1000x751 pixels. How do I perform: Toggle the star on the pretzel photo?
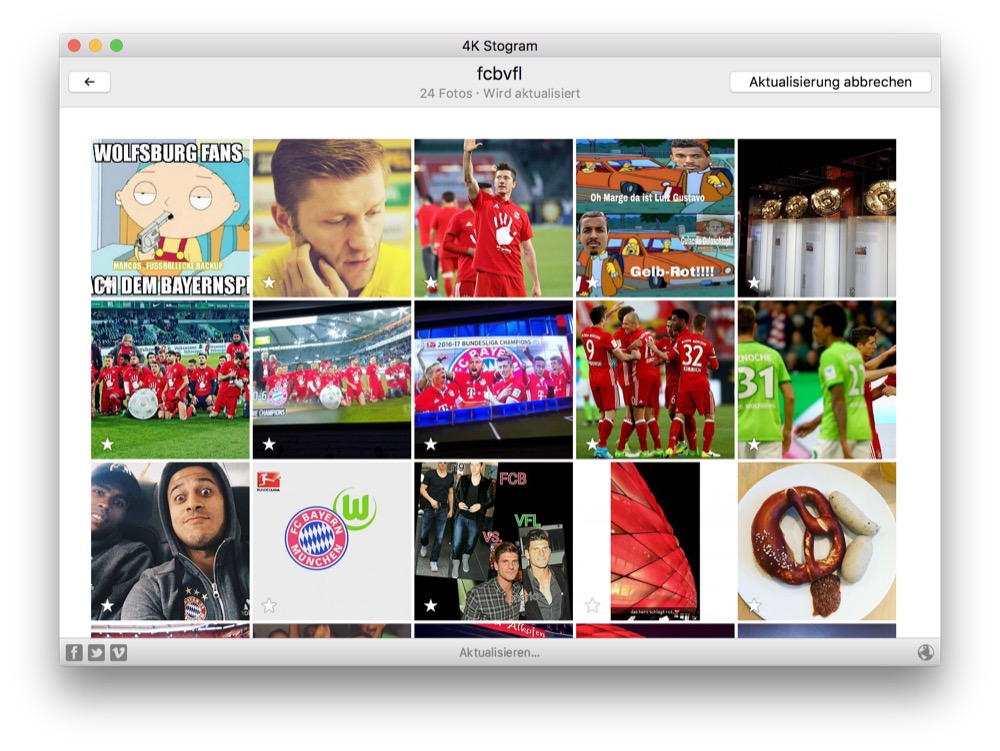754,605
